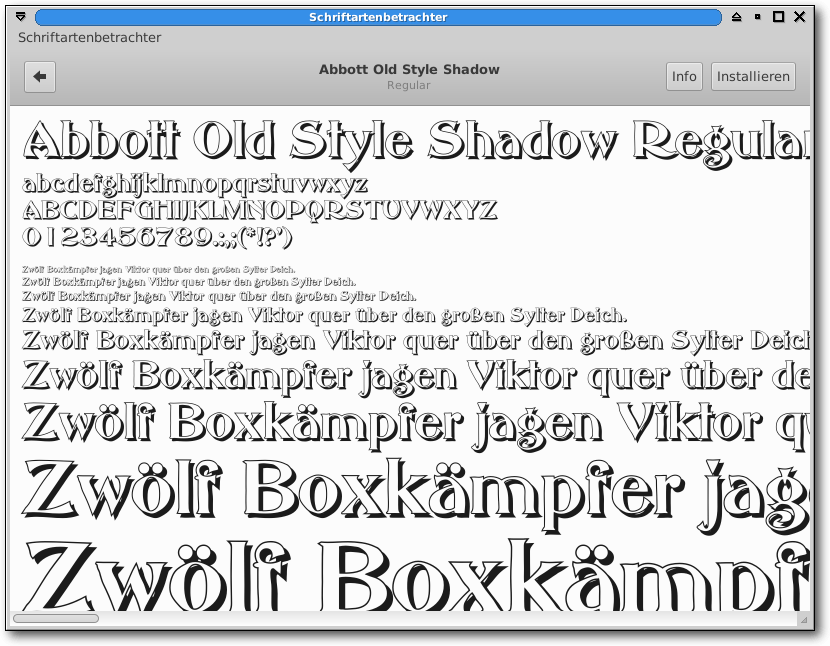Viewport: 830px width, 646px height.
Task: Minimize the window using the small square icon
Action: [757, 17]
